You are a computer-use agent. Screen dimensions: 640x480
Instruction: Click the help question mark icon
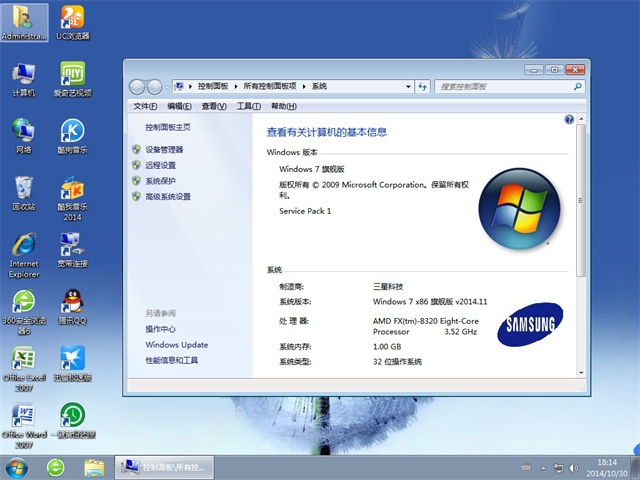coord(569,119)
